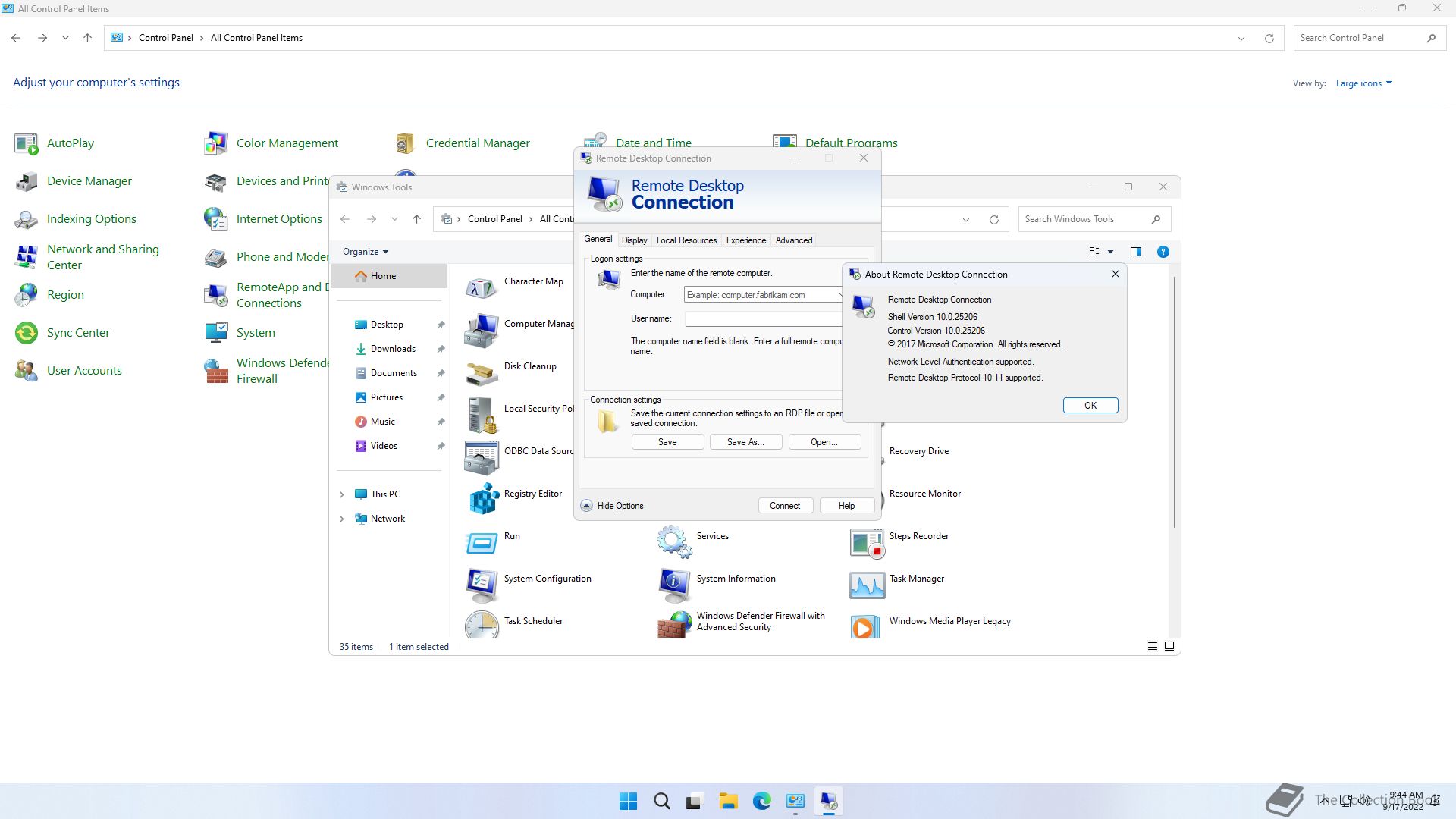Open System Configuration icon
Image resolution: width=1456 pixels, height=819 pixels.
(482, 584)
